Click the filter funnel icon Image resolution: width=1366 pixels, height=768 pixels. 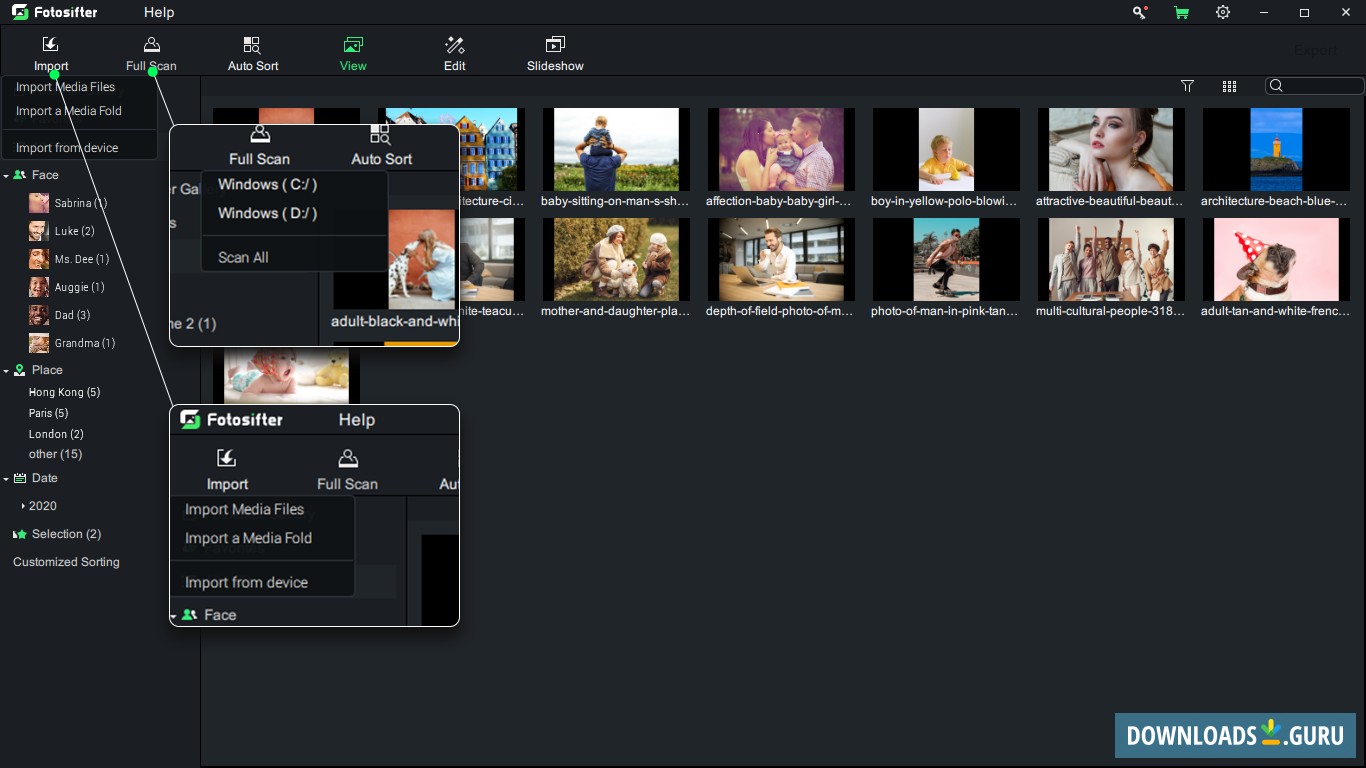pos(1187,87)
